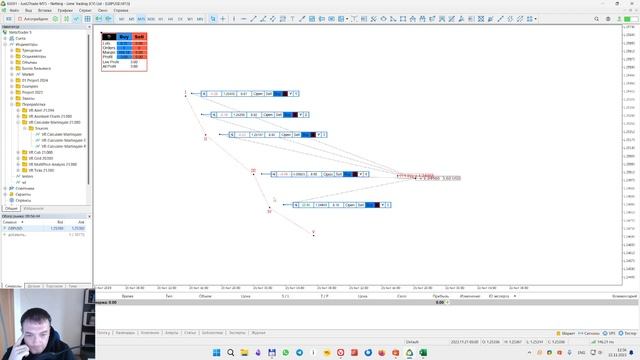Screen dimensions: 640x360
Task: Open the search magnifier in toolbar
Action: [597, 19]
